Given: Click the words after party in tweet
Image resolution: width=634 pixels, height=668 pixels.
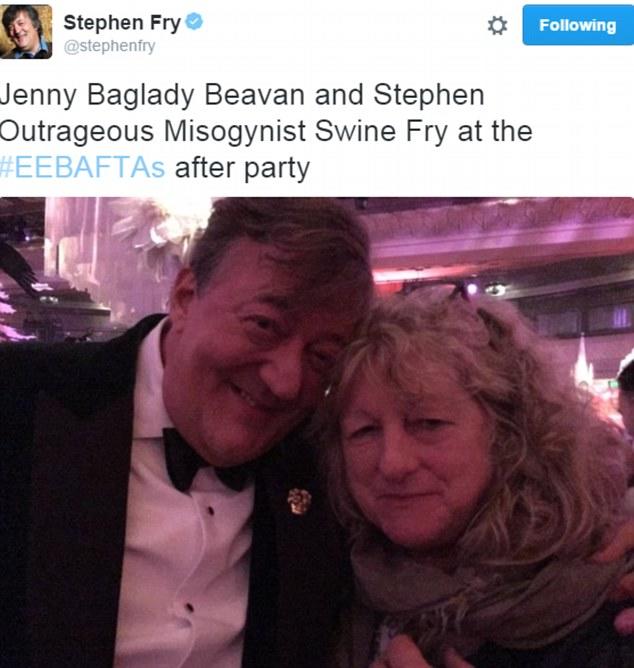Looking at the screenshot, I should pos(242,168).
